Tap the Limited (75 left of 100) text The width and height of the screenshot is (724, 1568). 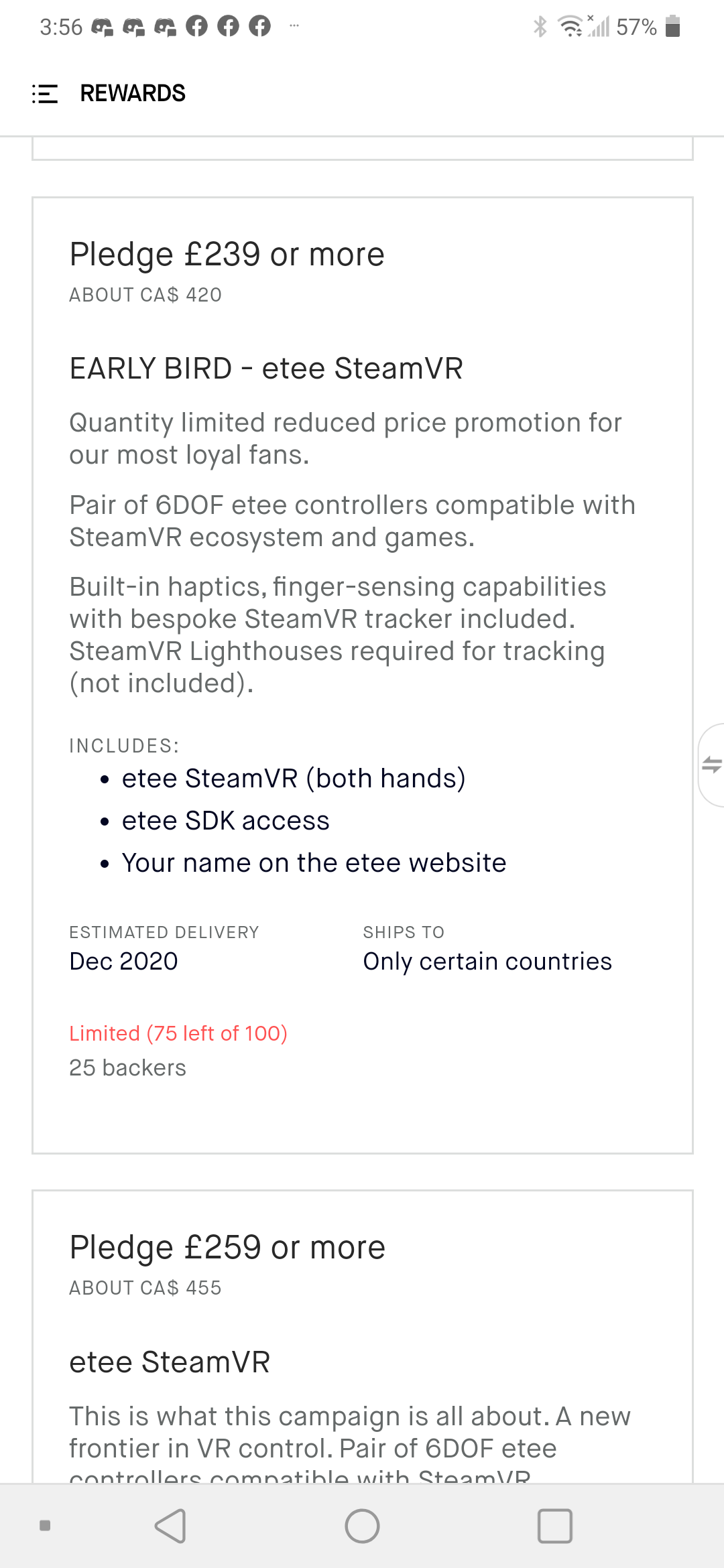tap(178, 1033)
